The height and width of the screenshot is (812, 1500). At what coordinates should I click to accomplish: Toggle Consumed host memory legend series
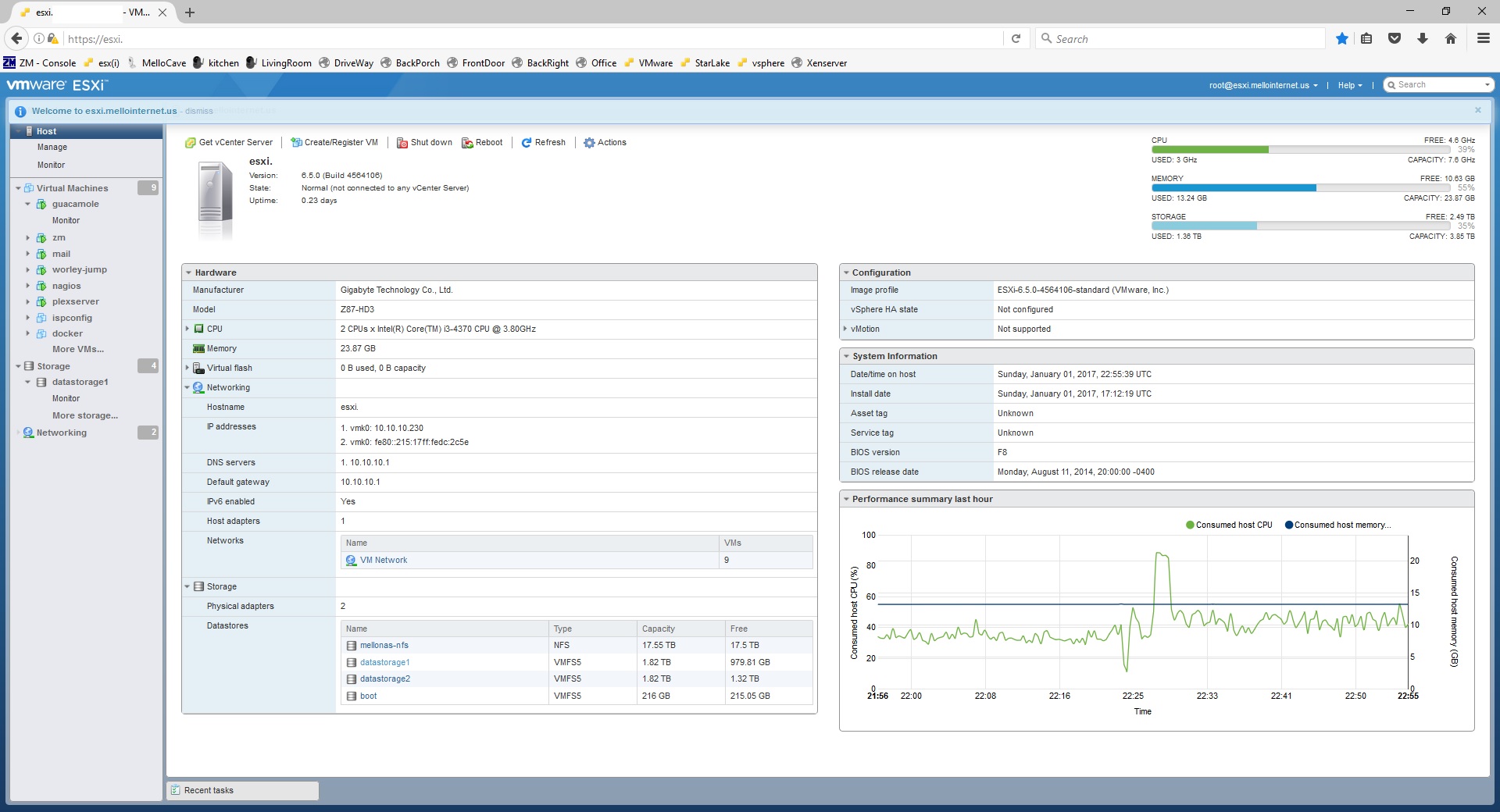tap(1337, 525)
